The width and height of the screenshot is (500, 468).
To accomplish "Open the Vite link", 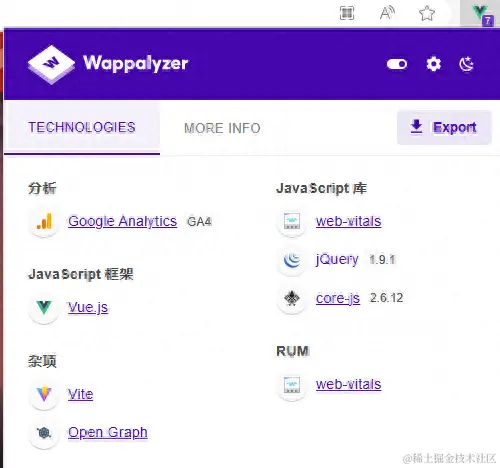I will (x=80, y=394).
